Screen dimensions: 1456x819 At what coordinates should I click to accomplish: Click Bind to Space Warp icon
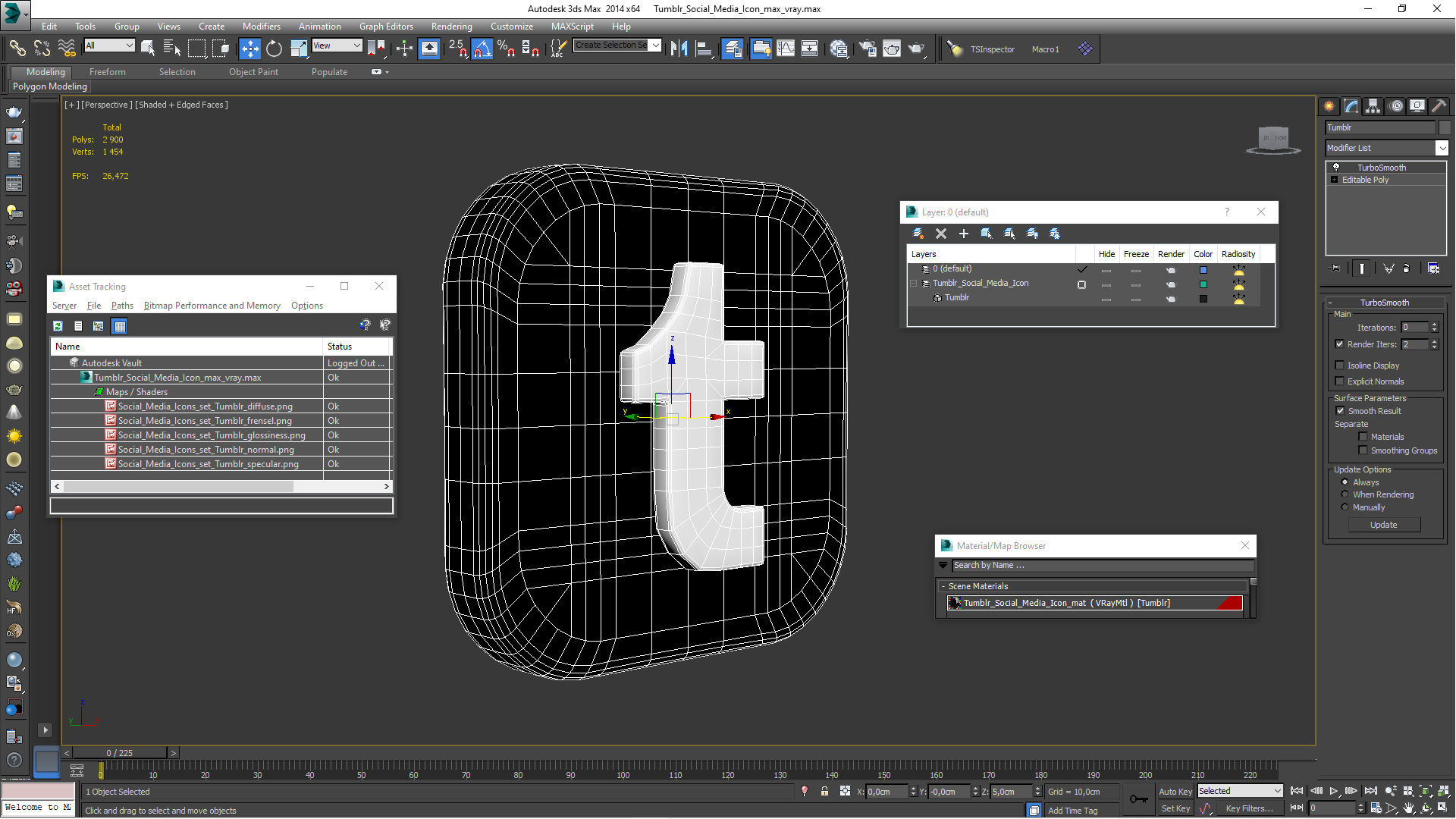click(67, 49)
